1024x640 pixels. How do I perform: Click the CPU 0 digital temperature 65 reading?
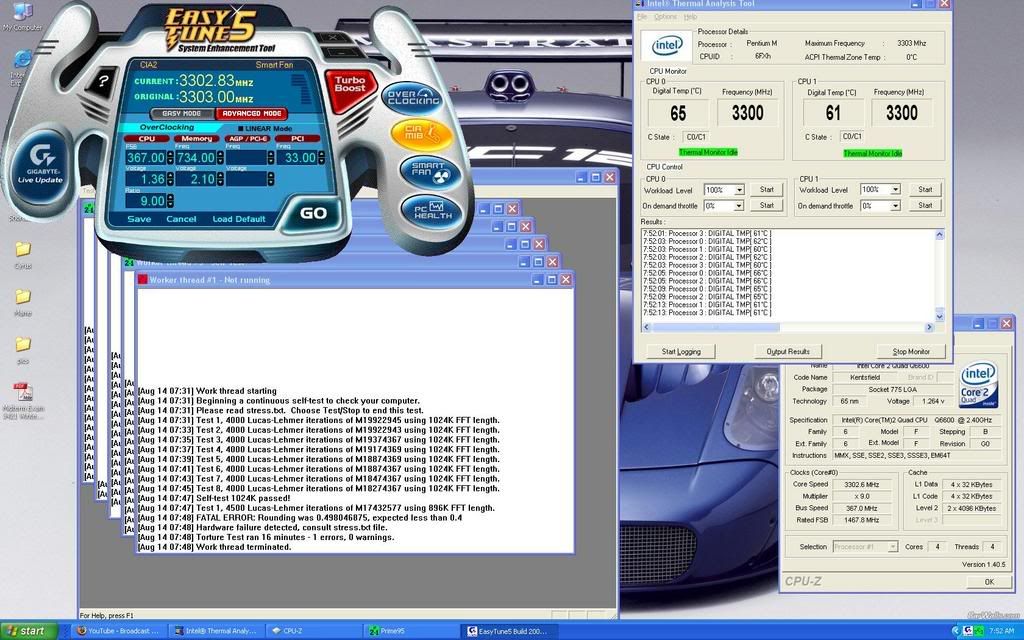678,114
